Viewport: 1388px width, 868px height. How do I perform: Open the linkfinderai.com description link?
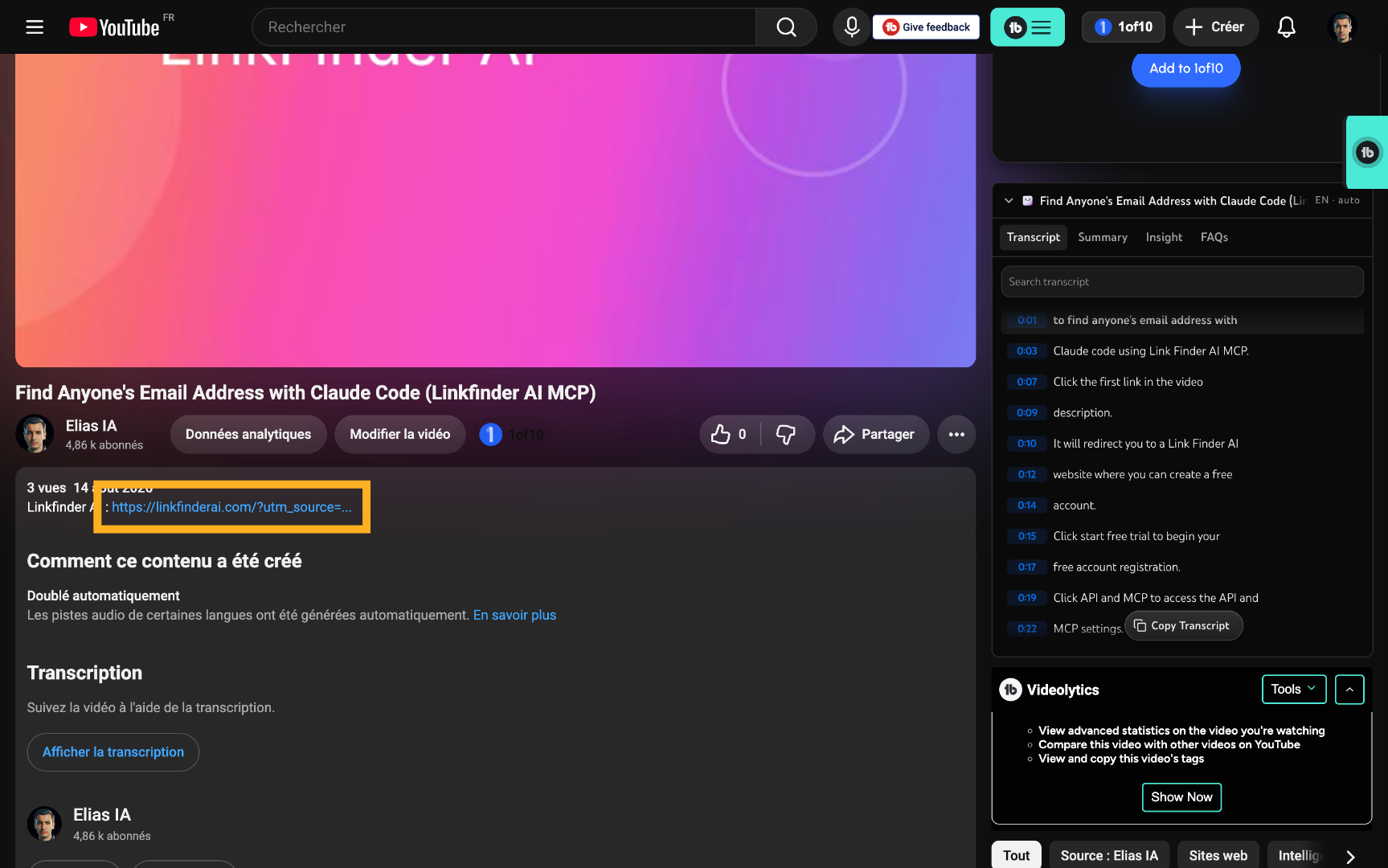coord(231,507)
